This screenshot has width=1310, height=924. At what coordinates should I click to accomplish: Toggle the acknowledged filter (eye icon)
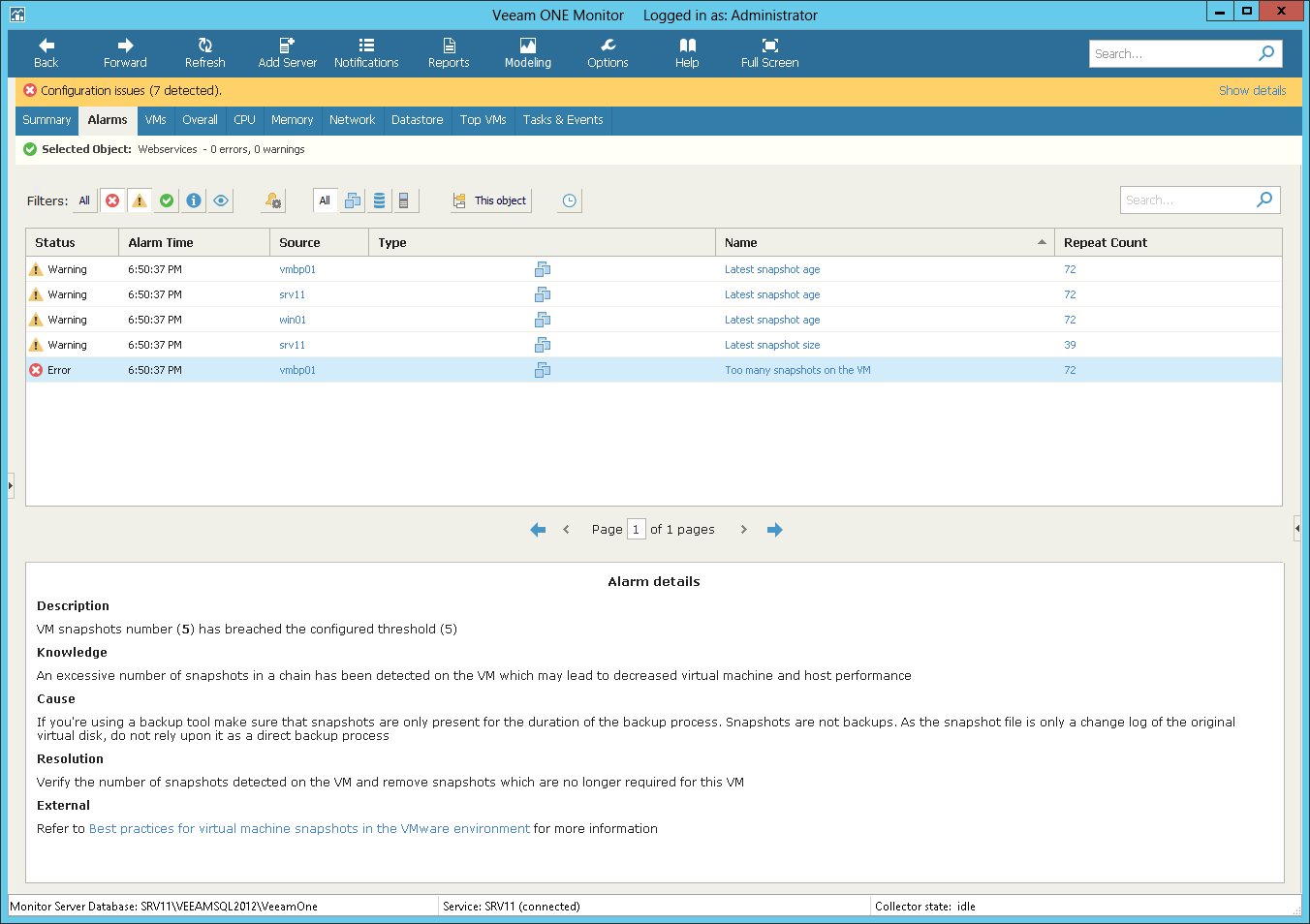(x=221, y=200)
